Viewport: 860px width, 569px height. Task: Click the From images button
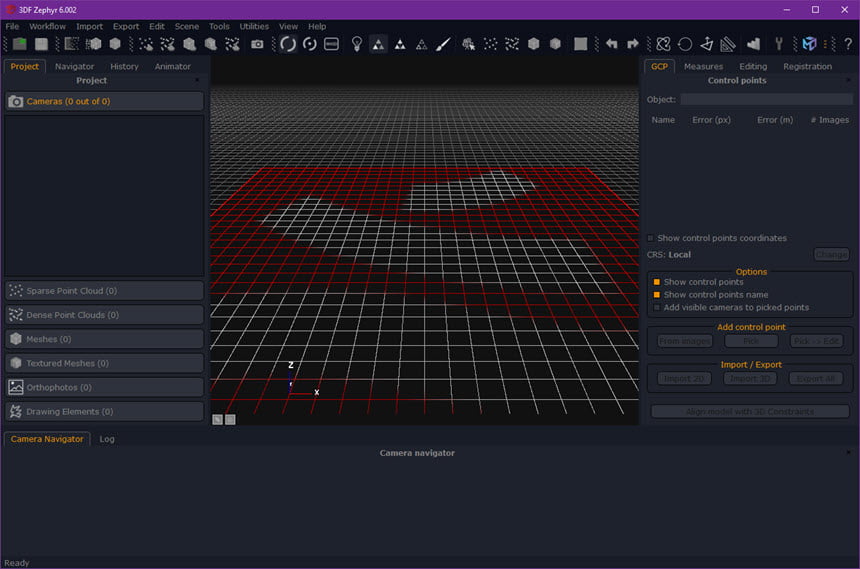[x=684, y=341]
